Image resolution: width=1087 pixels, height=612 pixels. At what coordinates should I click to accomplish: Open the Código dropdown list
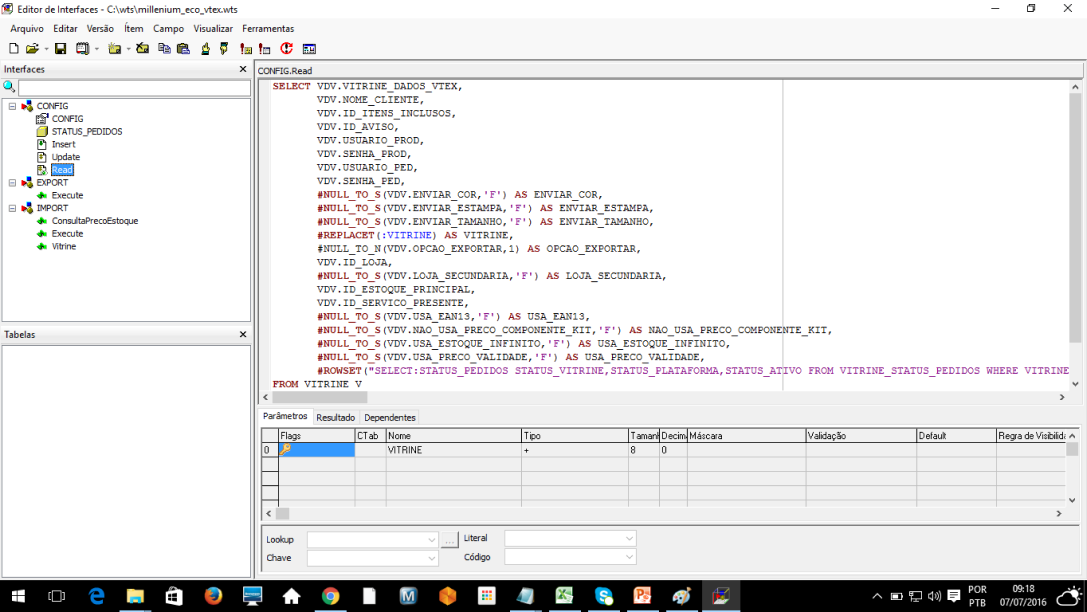click(629, 558)
